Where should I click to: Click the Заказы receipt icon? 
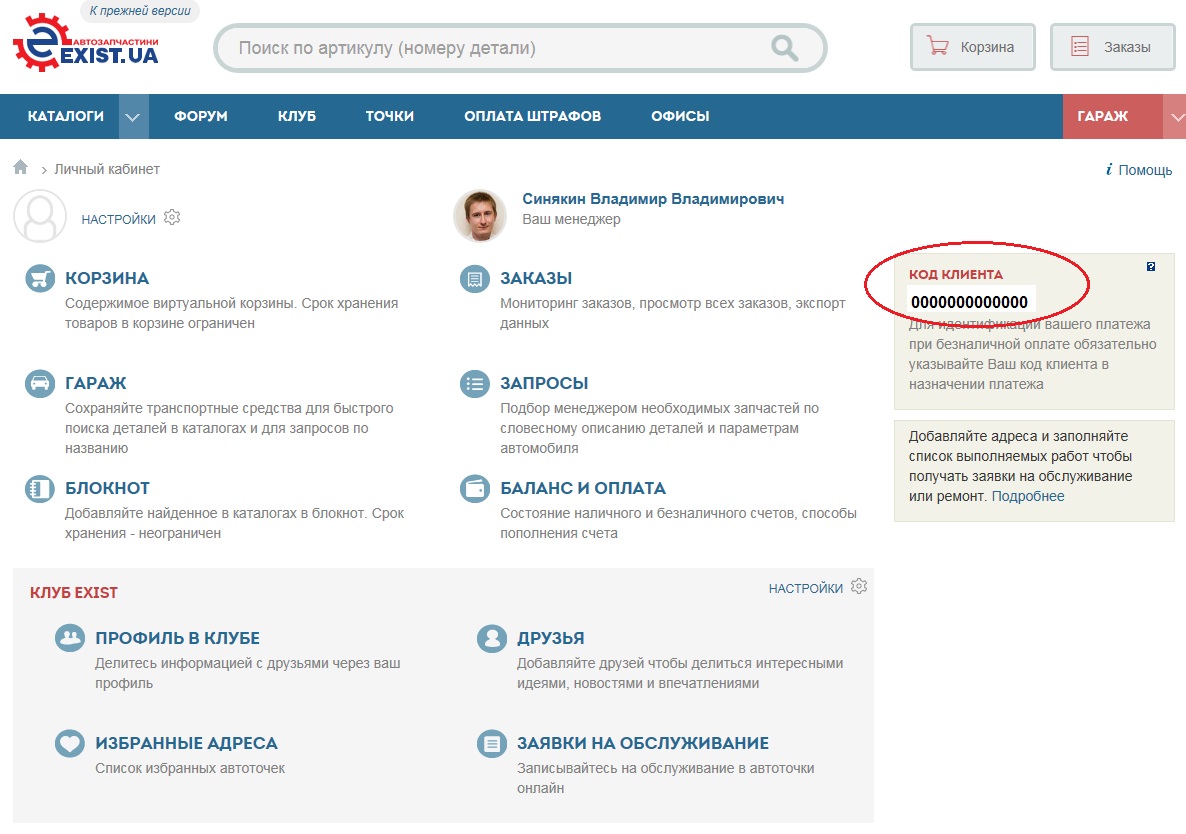[x=474, y=279]
